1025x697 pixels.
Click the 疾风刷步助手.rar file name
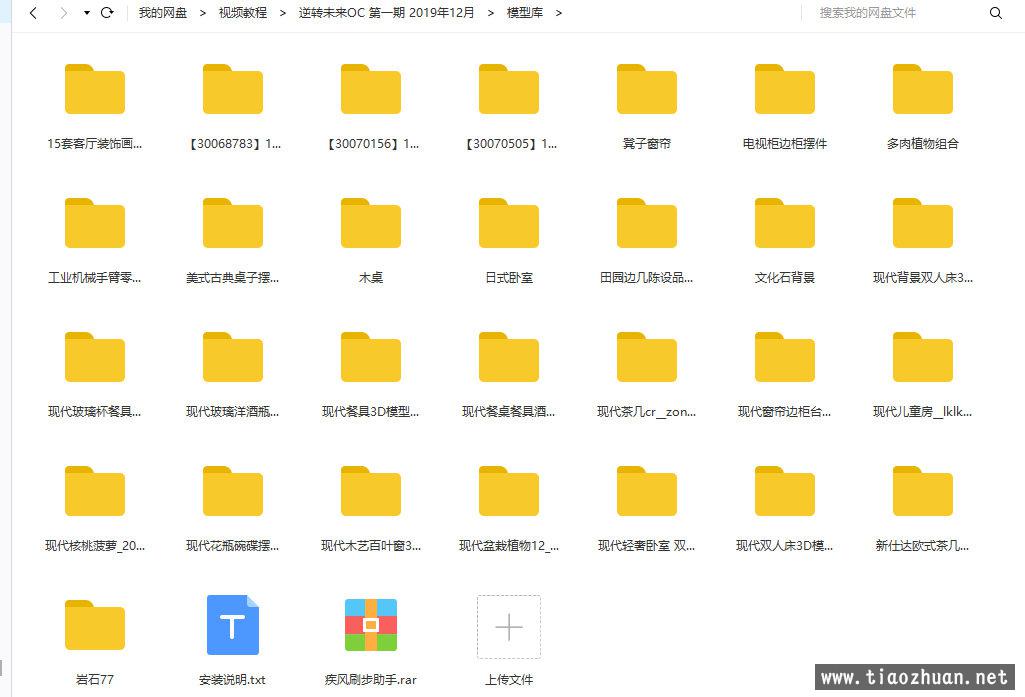[x=371, y=680]
